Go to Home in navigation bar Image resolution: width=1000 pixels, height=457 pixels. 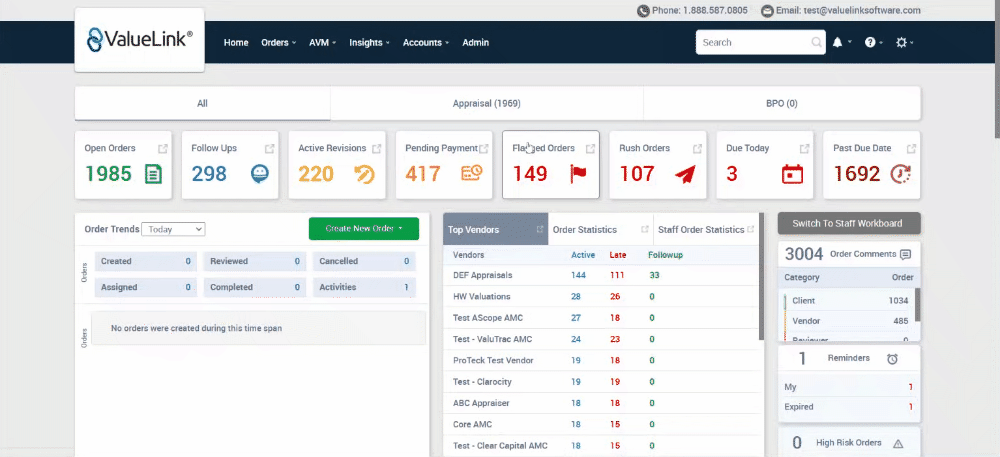236,43
